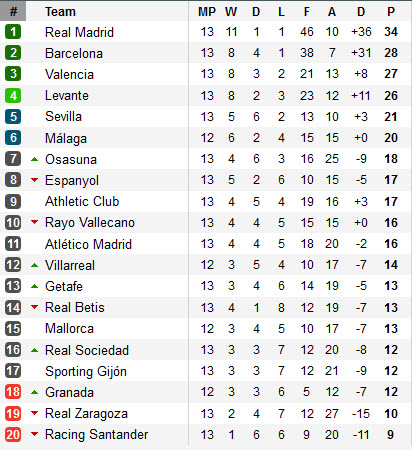Click Valencia's 27 points value
412x450 pixels.
[x=391, y=74]
